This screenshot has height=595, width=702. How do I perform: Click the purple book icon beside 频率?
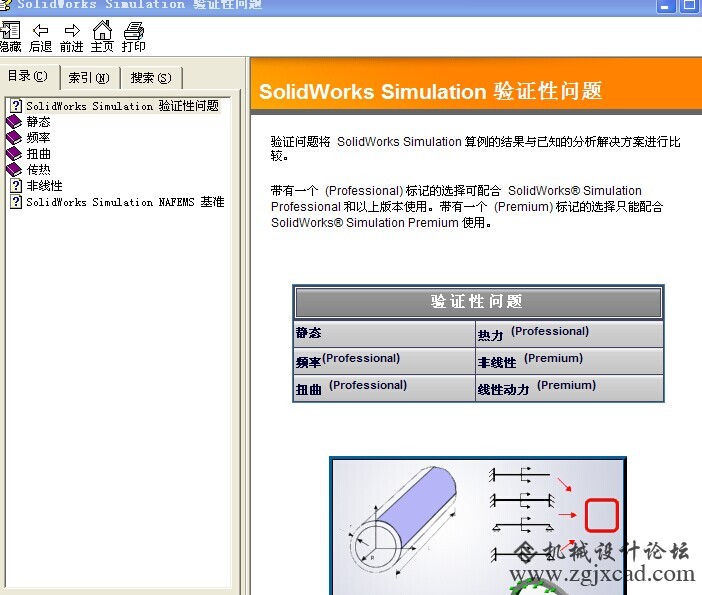tap(14, 137)
